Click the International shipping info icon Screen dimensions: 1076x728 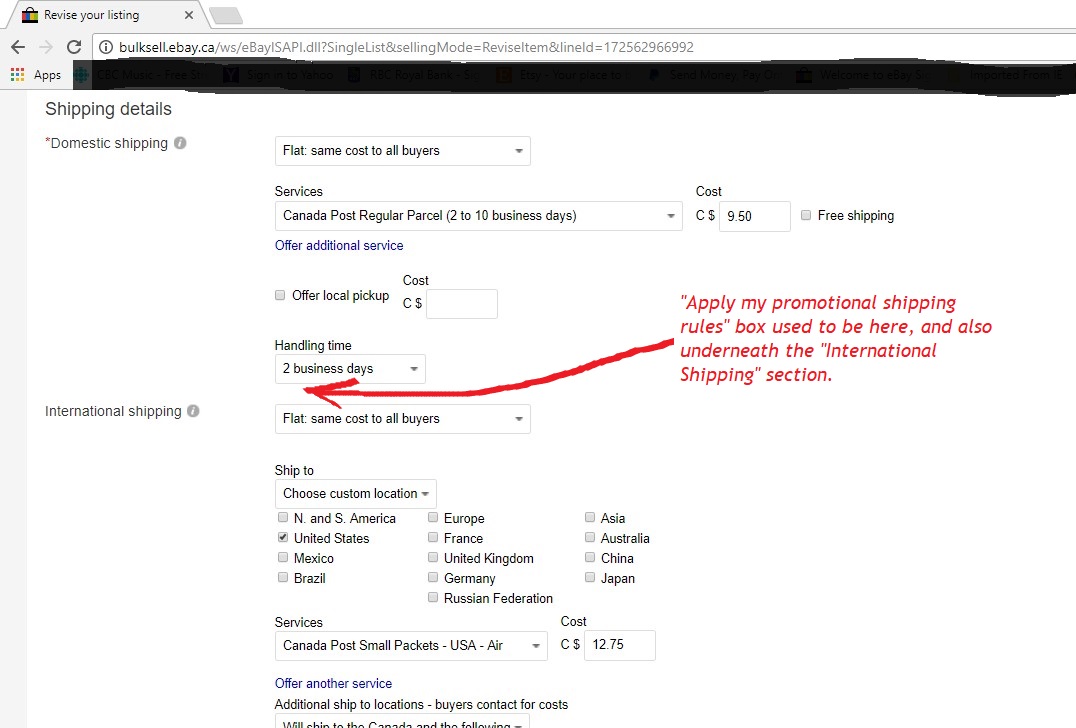coord(193,411)
